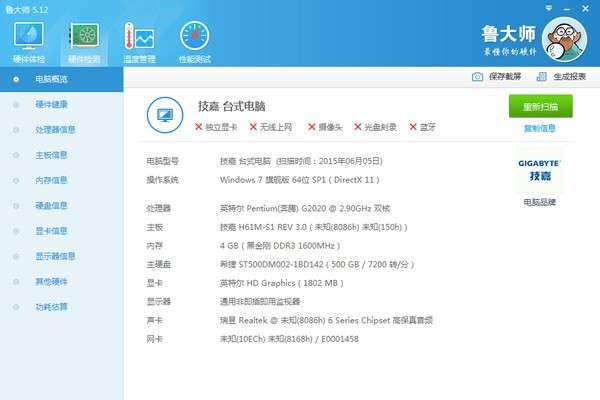Click the 复制信息 link
This screenshot has height=400, width=600.
pos(540,128)
